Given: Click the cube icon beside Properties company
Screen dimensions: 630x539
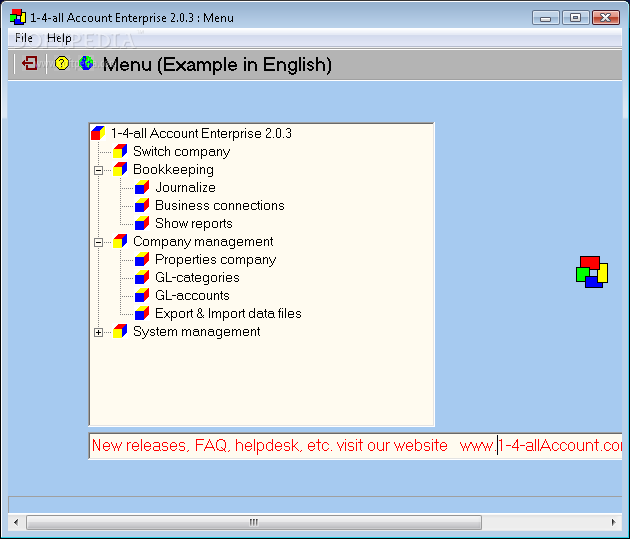Looking at the screenshot, I should (x=142, y=259).
